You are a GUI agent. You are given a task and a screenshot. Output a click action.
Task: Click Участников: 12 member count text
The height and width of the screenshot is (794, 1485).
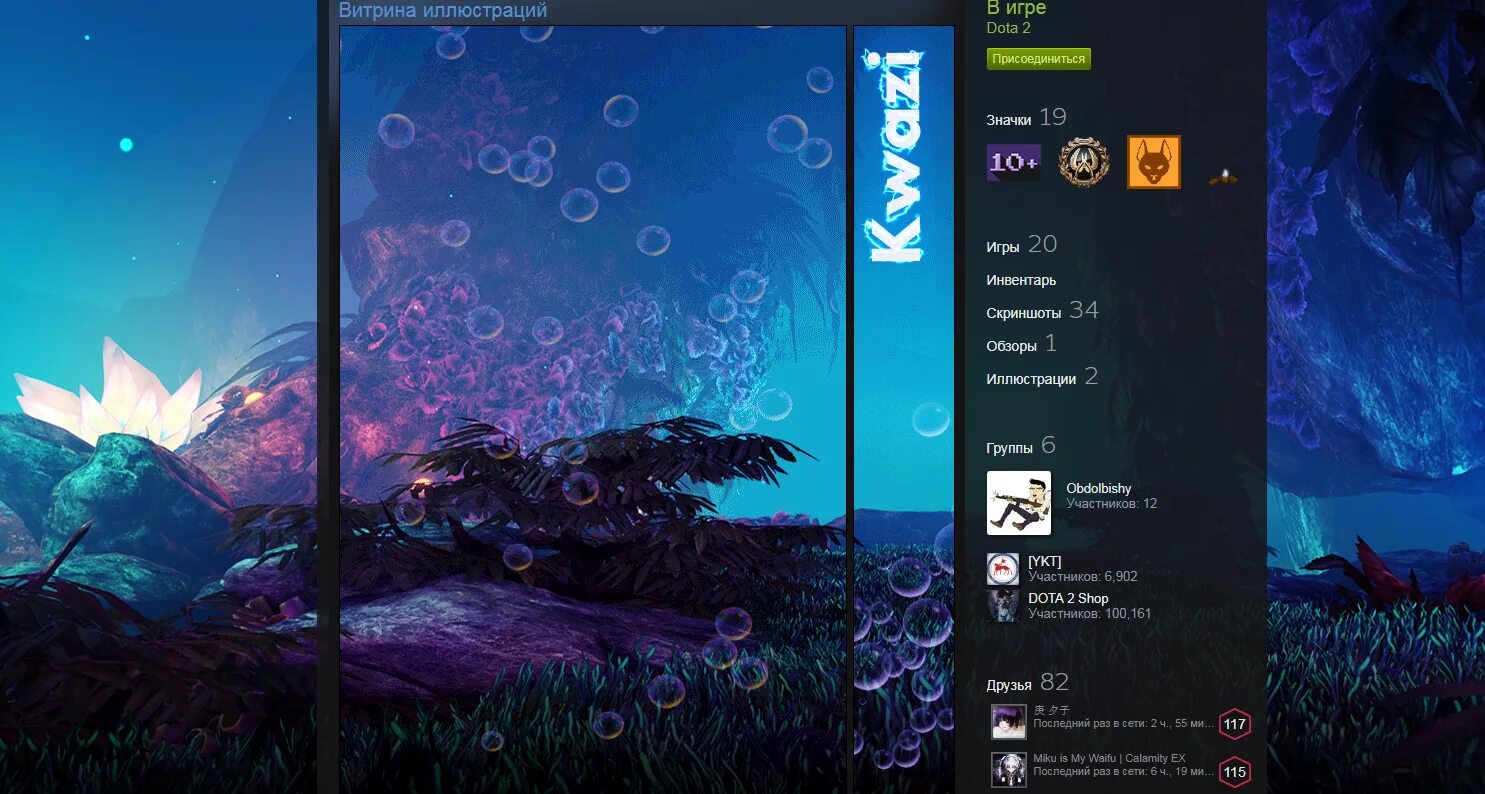[x=1112, y=504]
